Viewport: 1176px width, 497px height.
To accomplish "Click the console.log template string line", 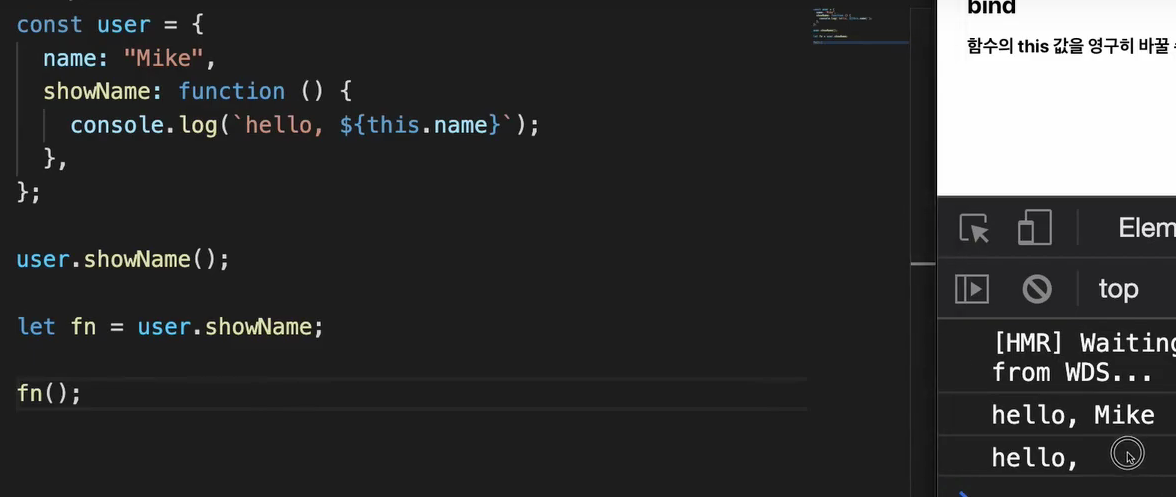I will (305, 124).
